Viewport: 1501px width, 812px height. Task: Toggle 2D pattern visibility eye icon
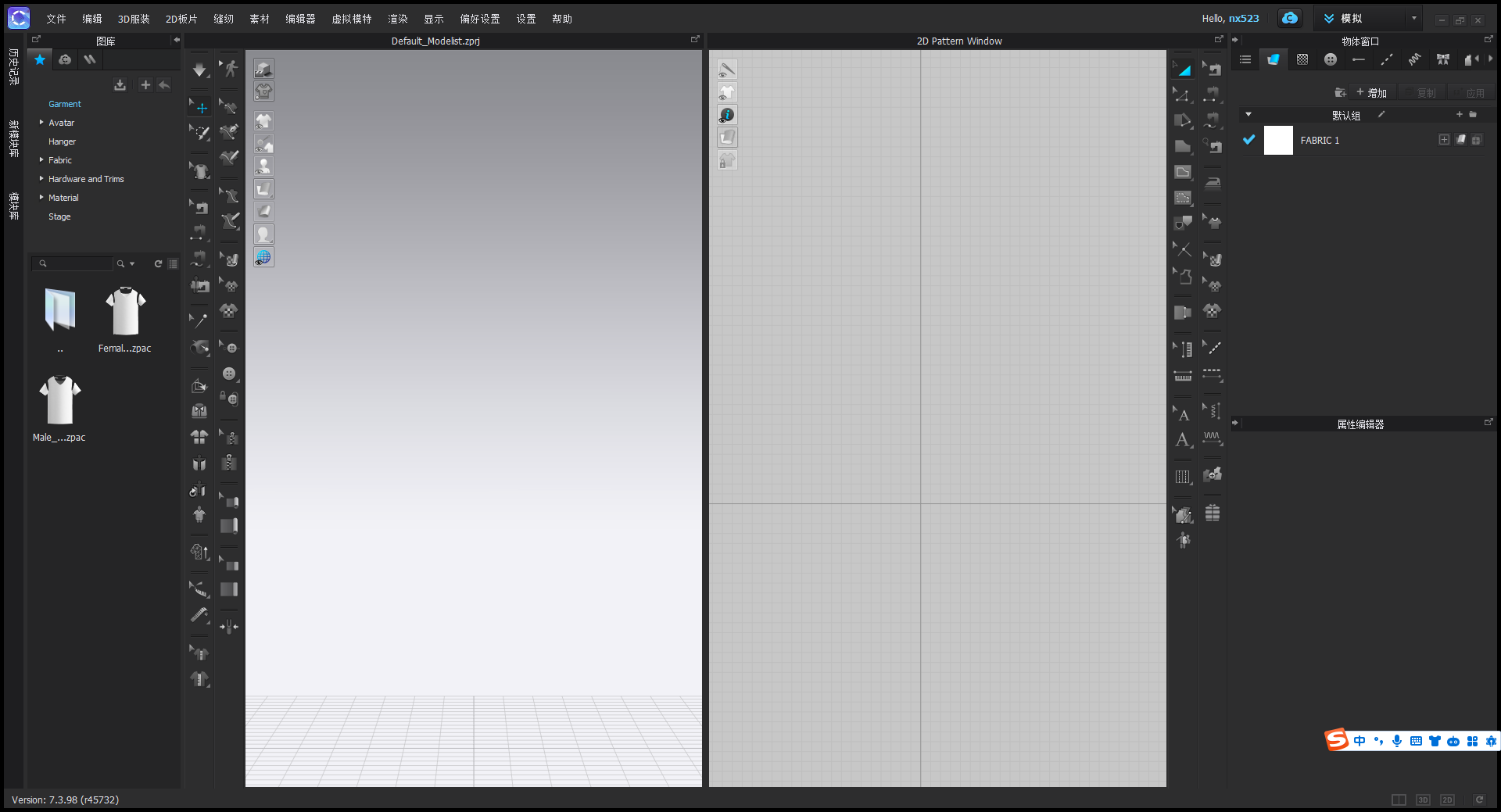[x=727, y=92]
